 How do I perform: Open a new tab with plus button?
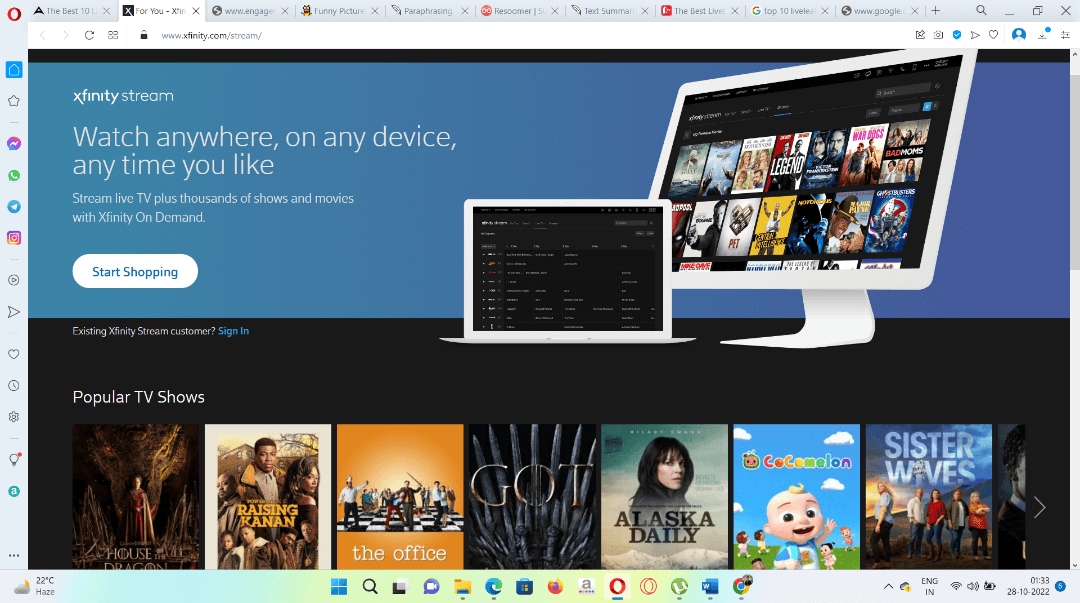pyautogui.click(x=935, y=10)
